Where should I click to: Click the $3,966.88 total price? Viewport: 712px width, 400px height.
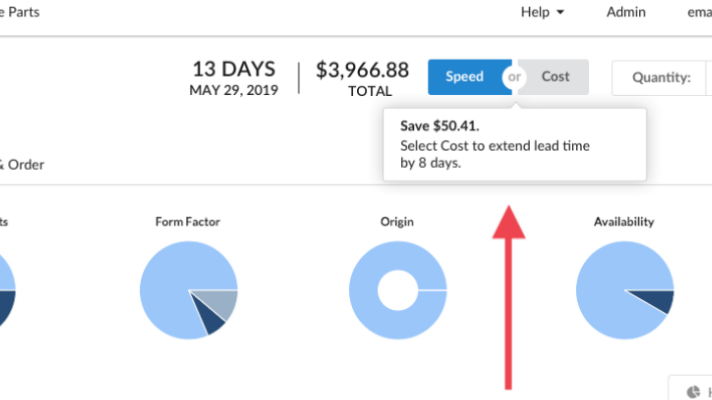pyautogui.click(x=362, y=71)
